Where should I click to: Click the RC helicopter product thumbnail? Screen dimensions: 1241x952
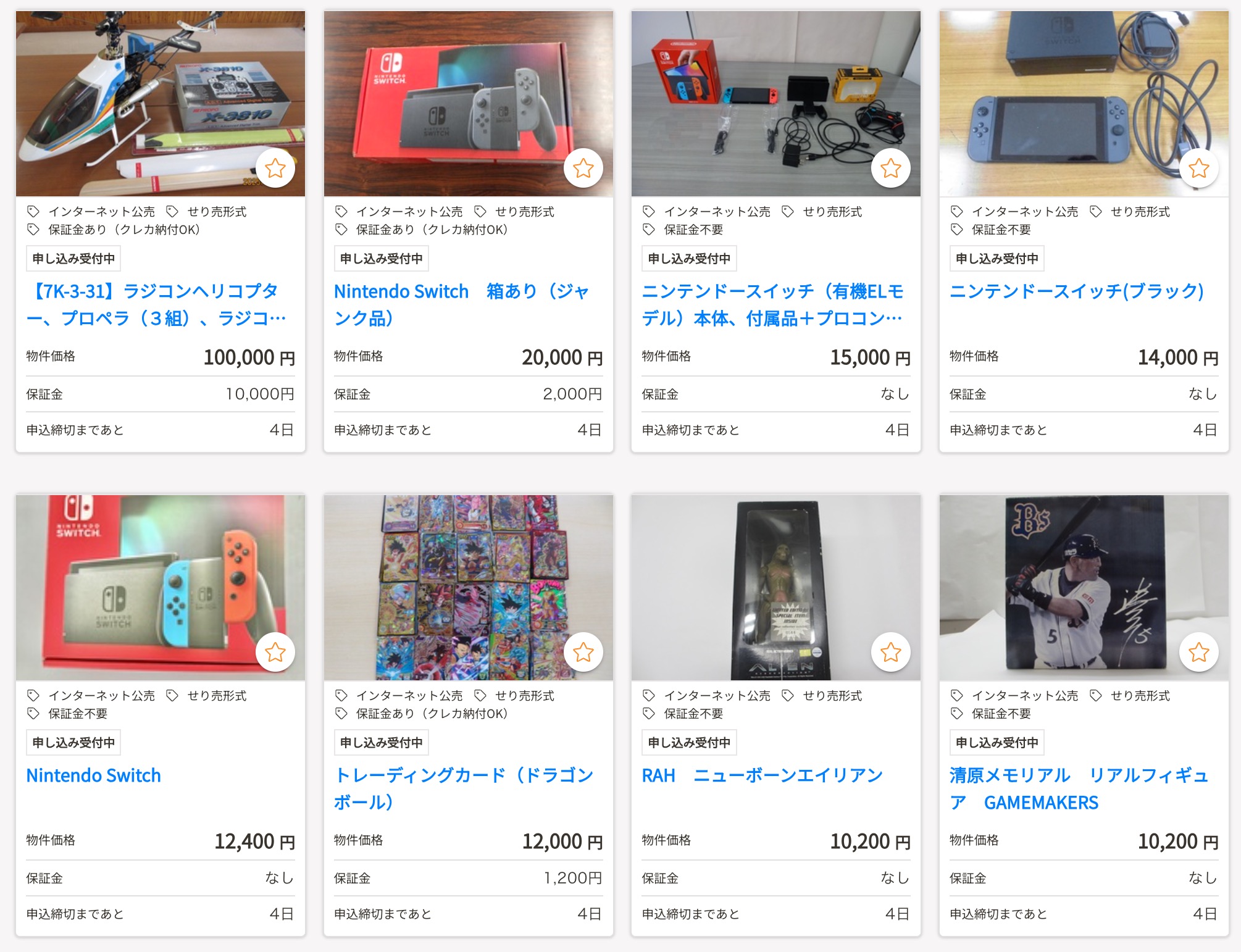pyautogui.click(x=161, y=104)
